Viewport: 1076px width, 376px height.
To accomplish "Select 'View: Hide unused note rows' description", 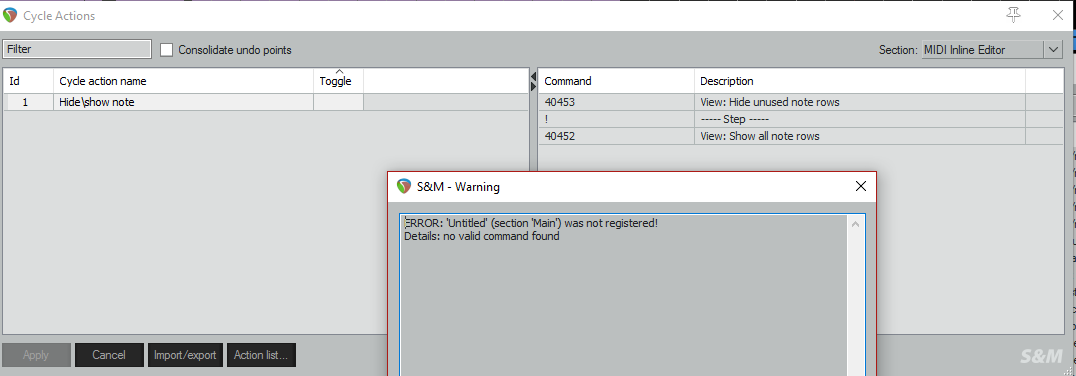I will pyautogui.click(x=860, y=102).
